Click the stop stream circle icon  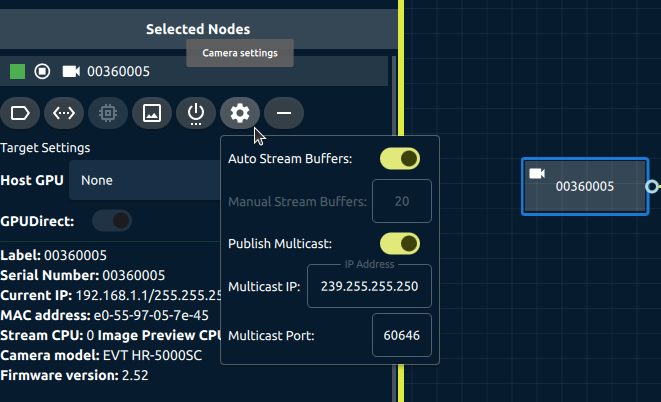(x=42, y=71)
